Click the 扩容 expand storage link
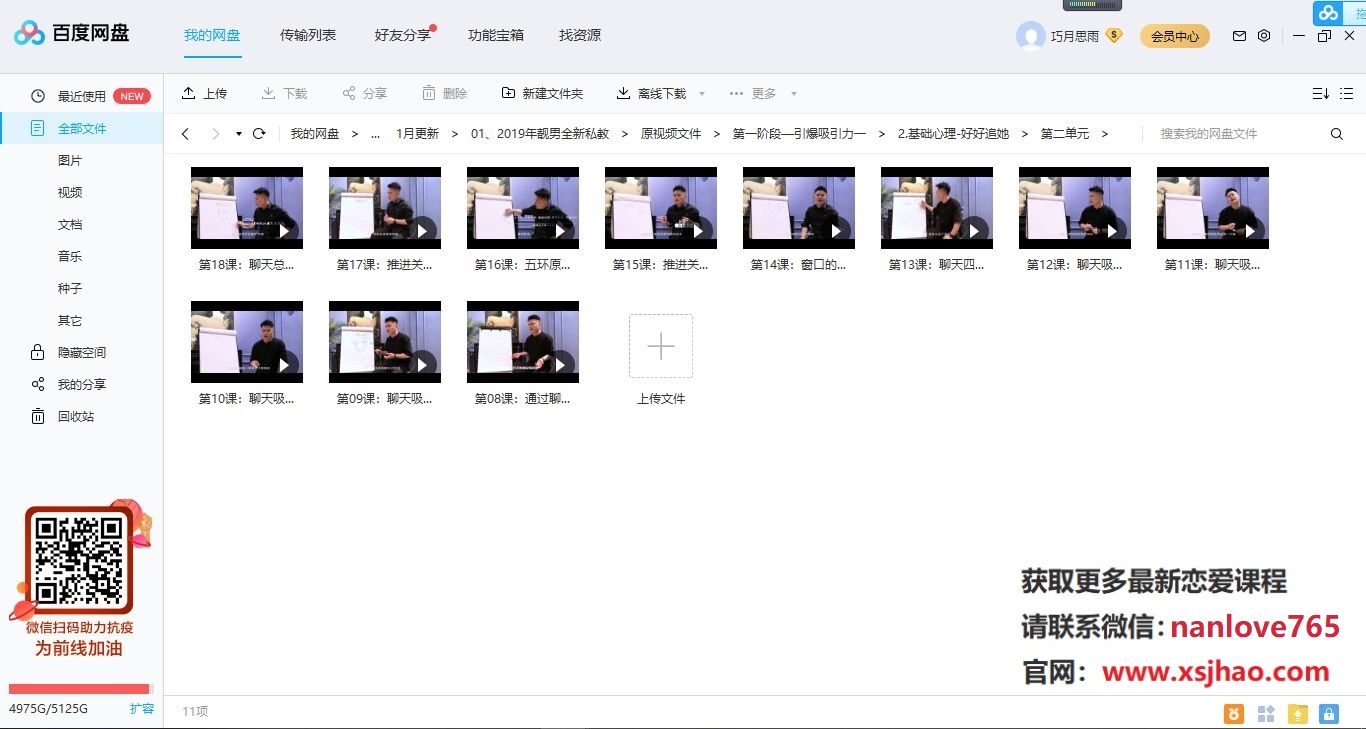The height and width of the screenshot is (729, 1366). coord(142,709)
